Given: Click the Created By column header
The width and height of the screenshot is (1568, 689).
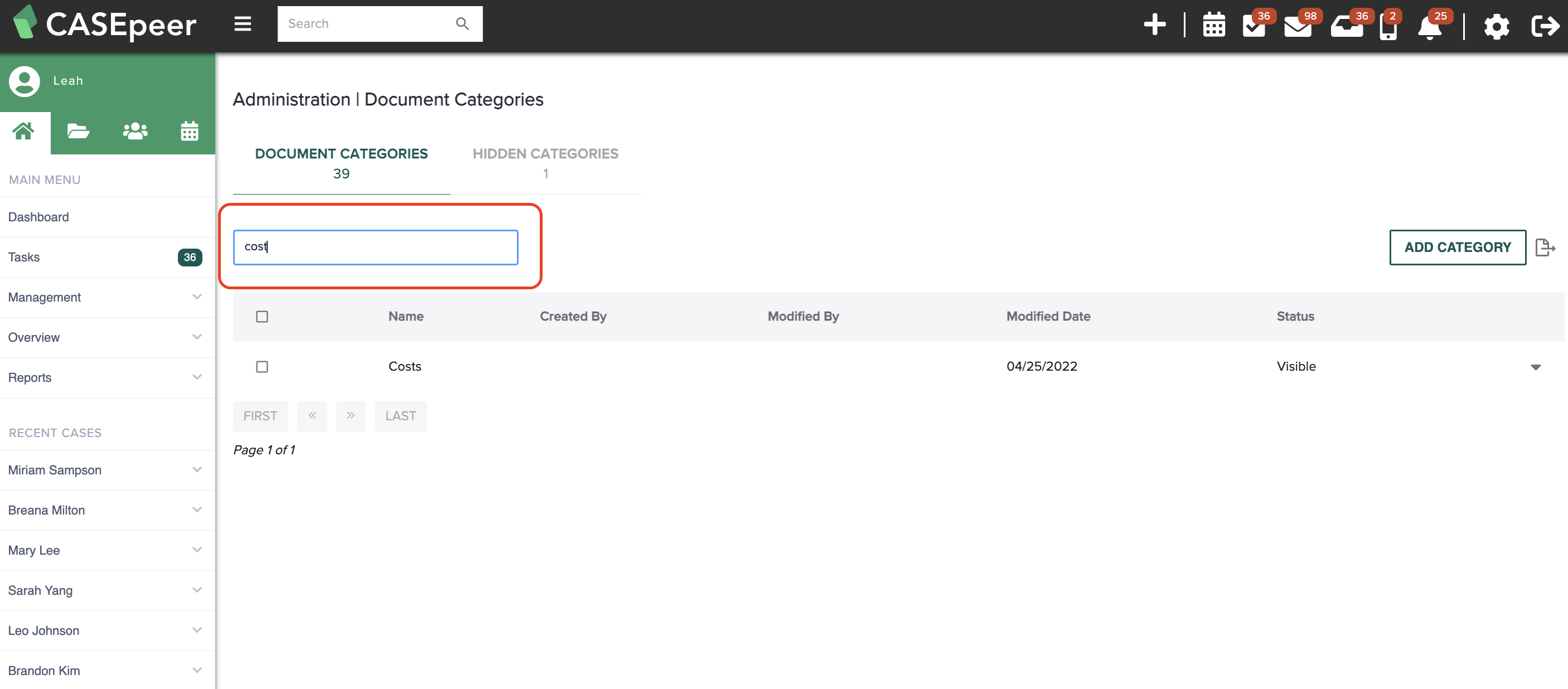Looking at the screenshot, I should (573, 317).
